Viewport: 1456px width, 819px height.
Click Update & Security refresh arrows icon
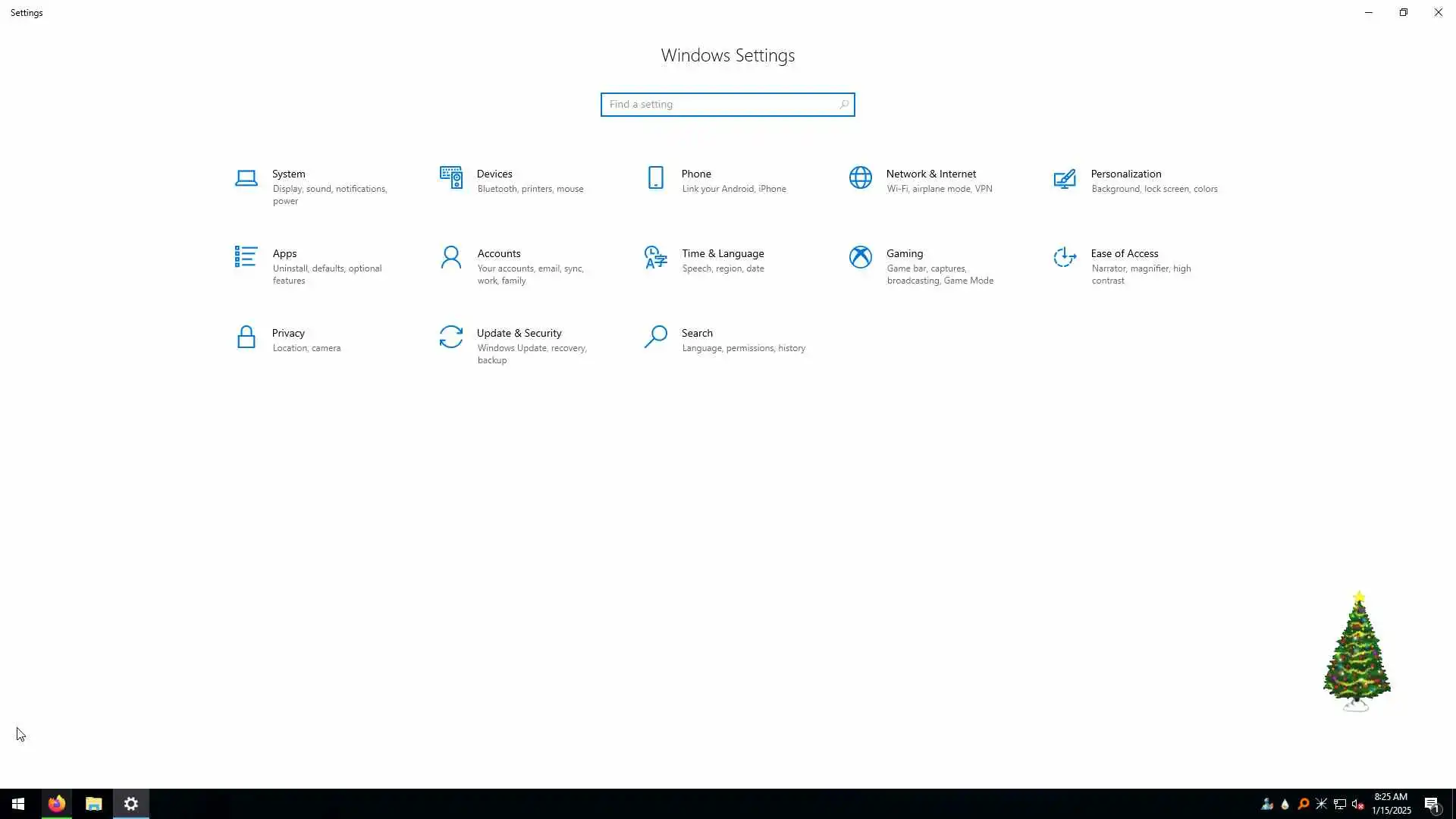coord(450,337)
